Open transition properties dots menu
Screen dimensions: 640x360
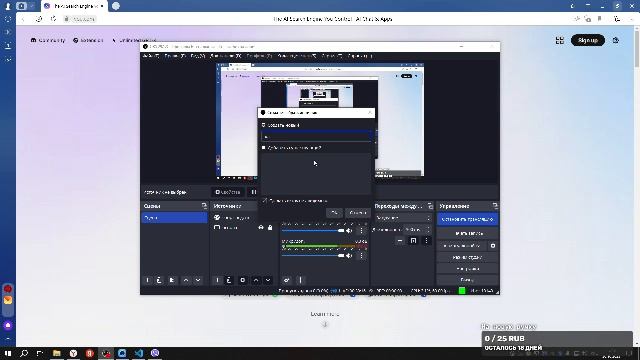point(426,241)
